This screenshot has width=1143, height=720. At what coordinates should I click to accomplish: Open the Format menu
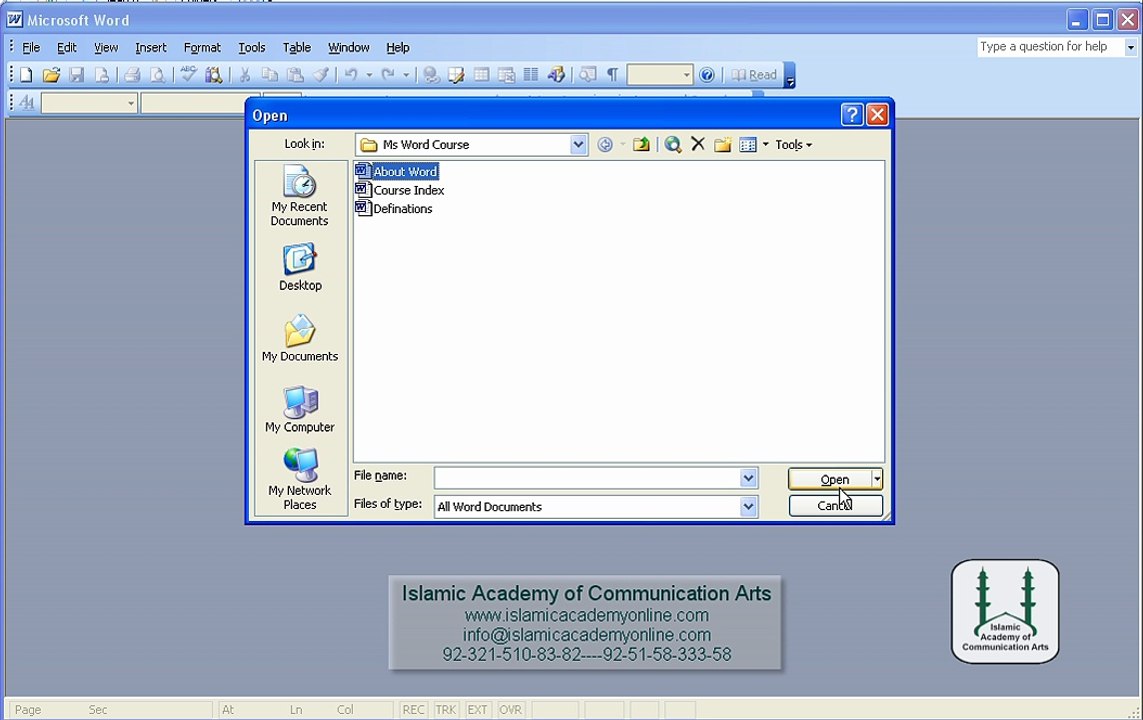coord(202,47)
